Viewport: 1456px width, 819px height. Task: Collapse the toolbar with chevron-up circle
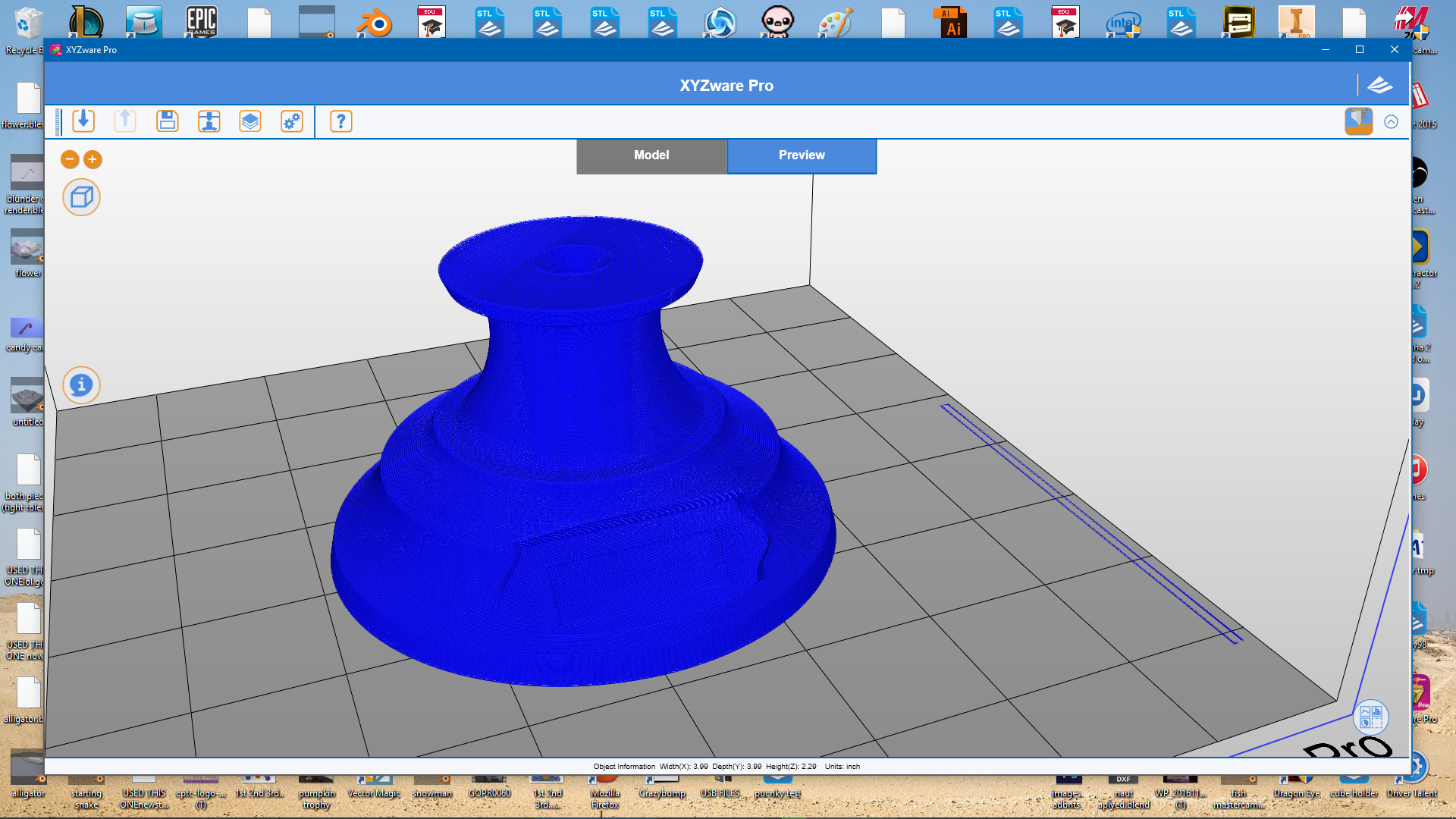1391,122
